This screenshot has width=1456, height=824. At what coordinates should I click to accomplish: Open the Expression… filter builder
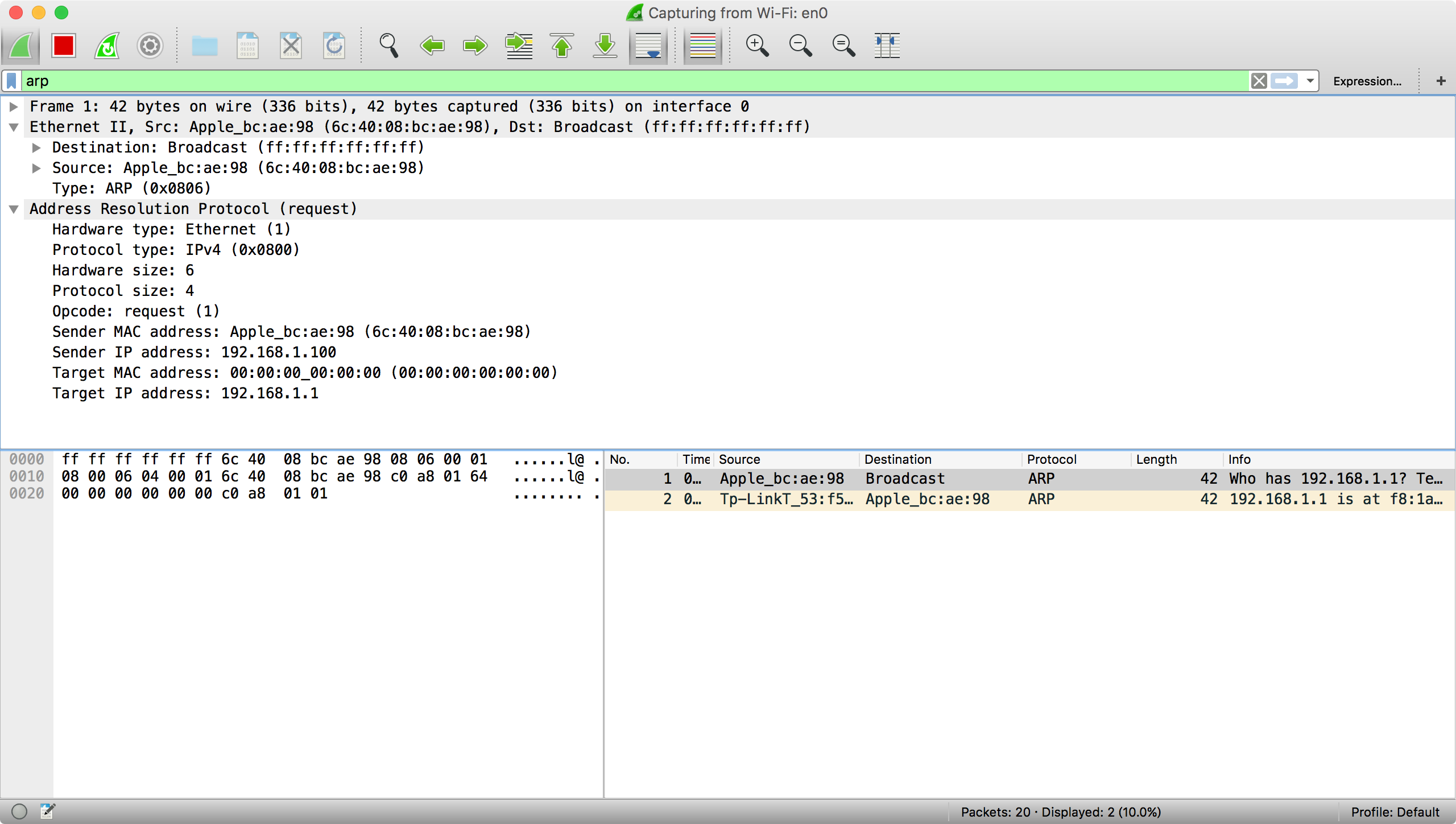tap(1367, 81)
